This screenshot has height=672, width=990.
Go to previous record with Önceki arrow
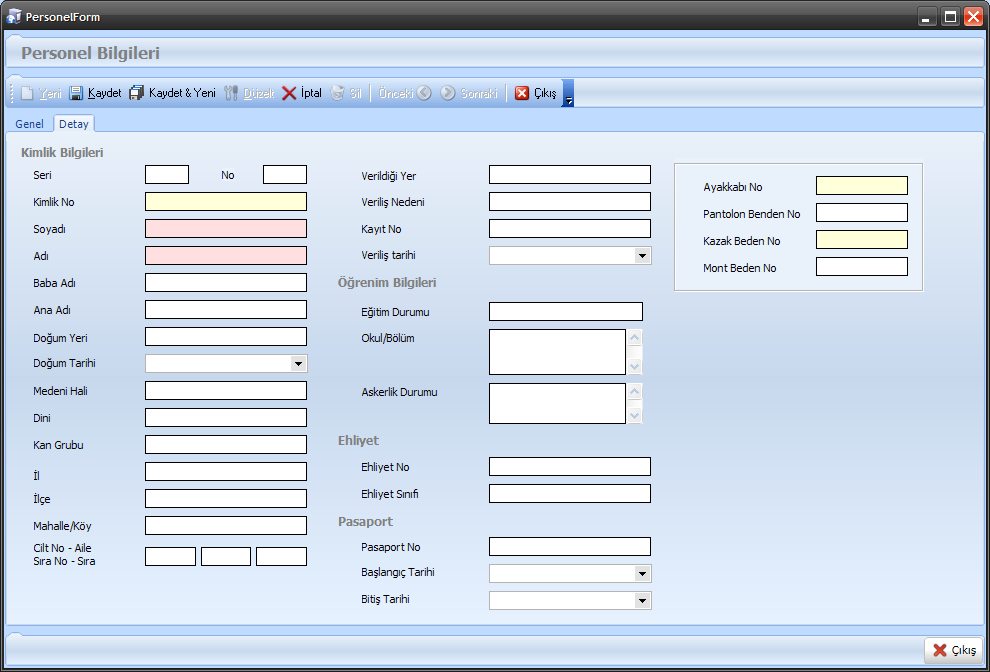coord(424,93)
